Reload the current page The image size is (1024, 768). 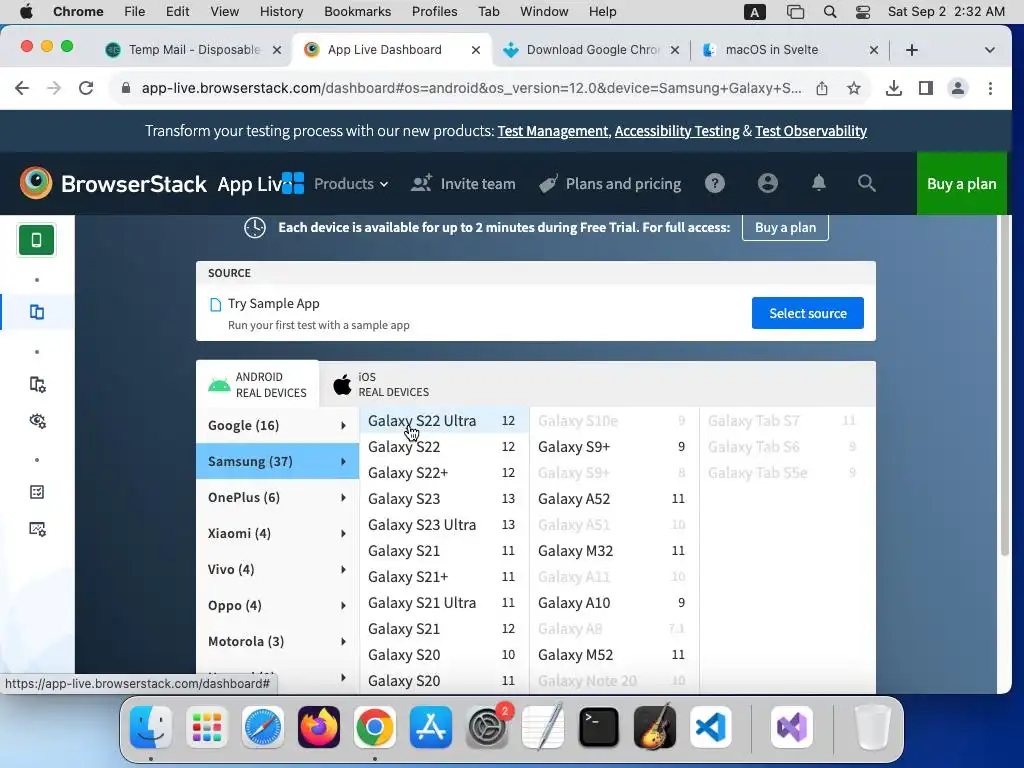(x=86, y=88)
